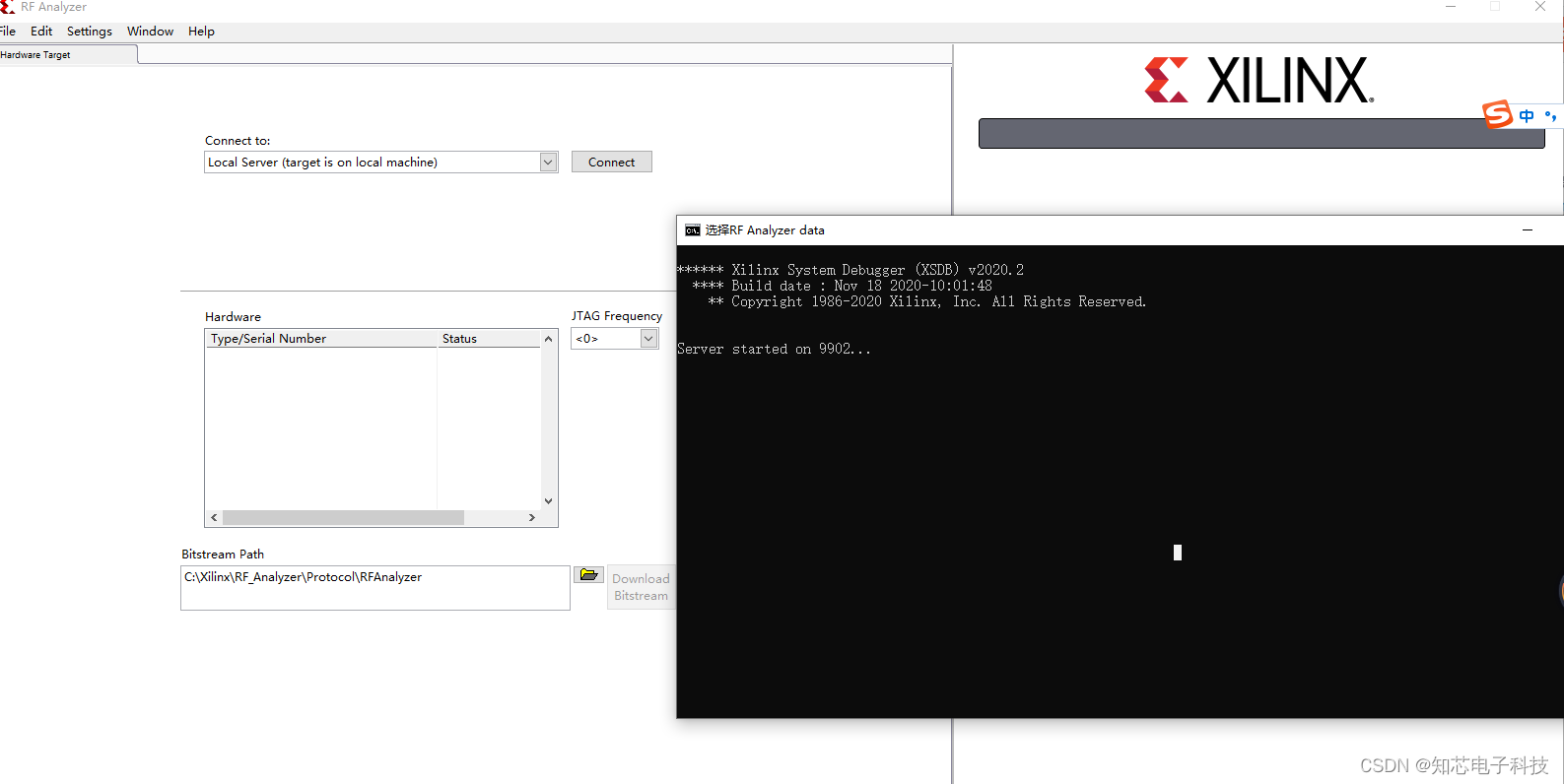This screenshot has width=1564, height=784.
Task: Open the Window menu
Action: 150,32
